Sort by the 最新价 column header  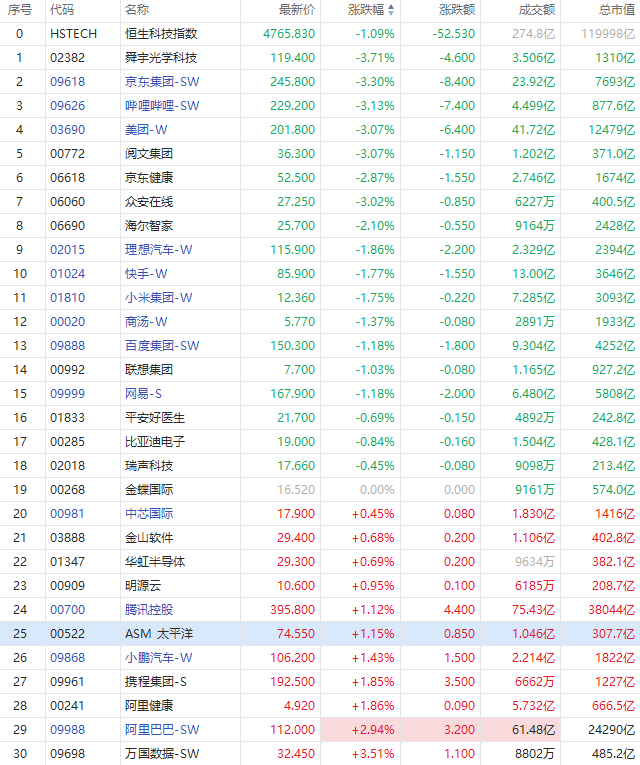point(297,10)
